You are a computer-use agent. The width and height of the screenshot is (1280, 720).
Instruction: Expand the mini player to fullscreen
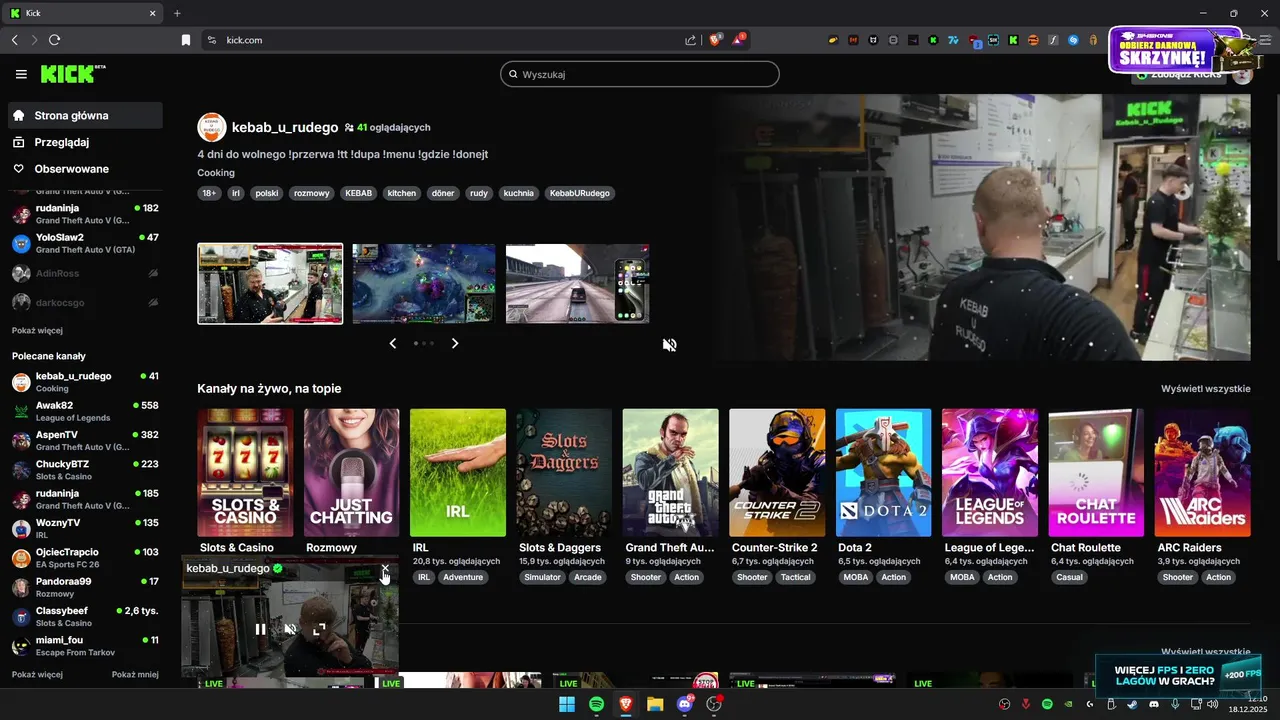[319, 629]
